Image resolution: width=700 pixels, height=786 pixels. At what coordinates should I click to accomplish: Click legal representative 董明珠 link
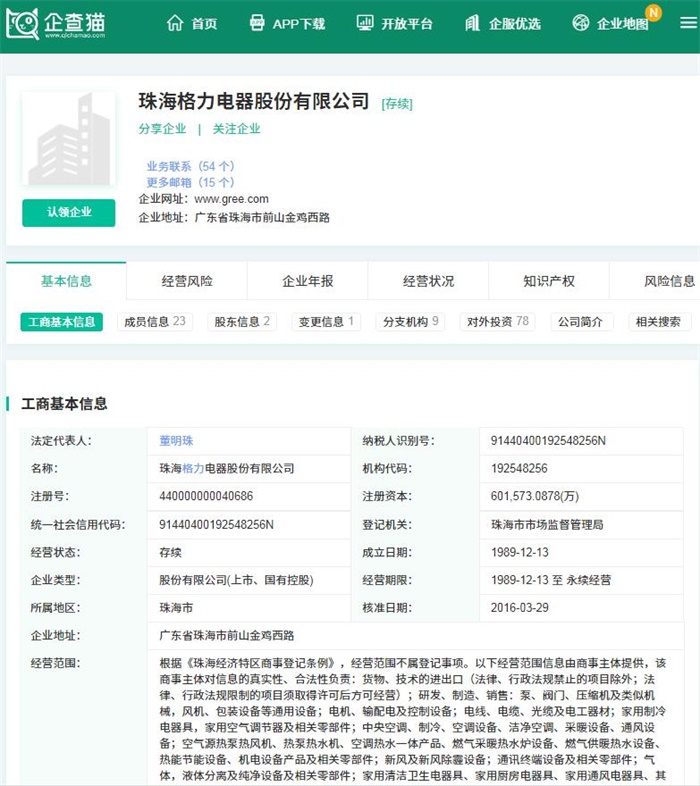(x=177, y=441)
